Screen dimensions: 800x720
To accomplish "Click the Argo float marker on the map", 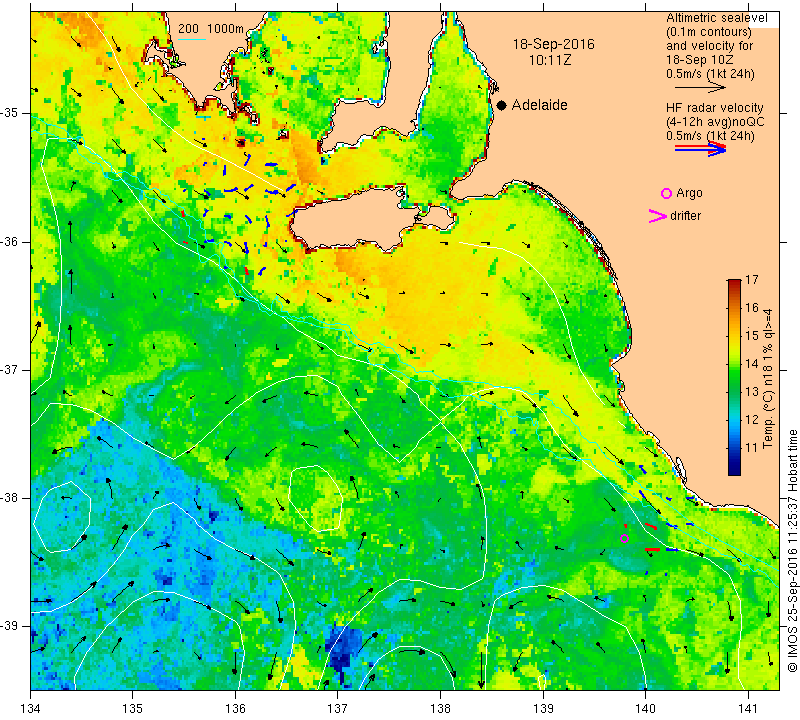I will [624, 538].
